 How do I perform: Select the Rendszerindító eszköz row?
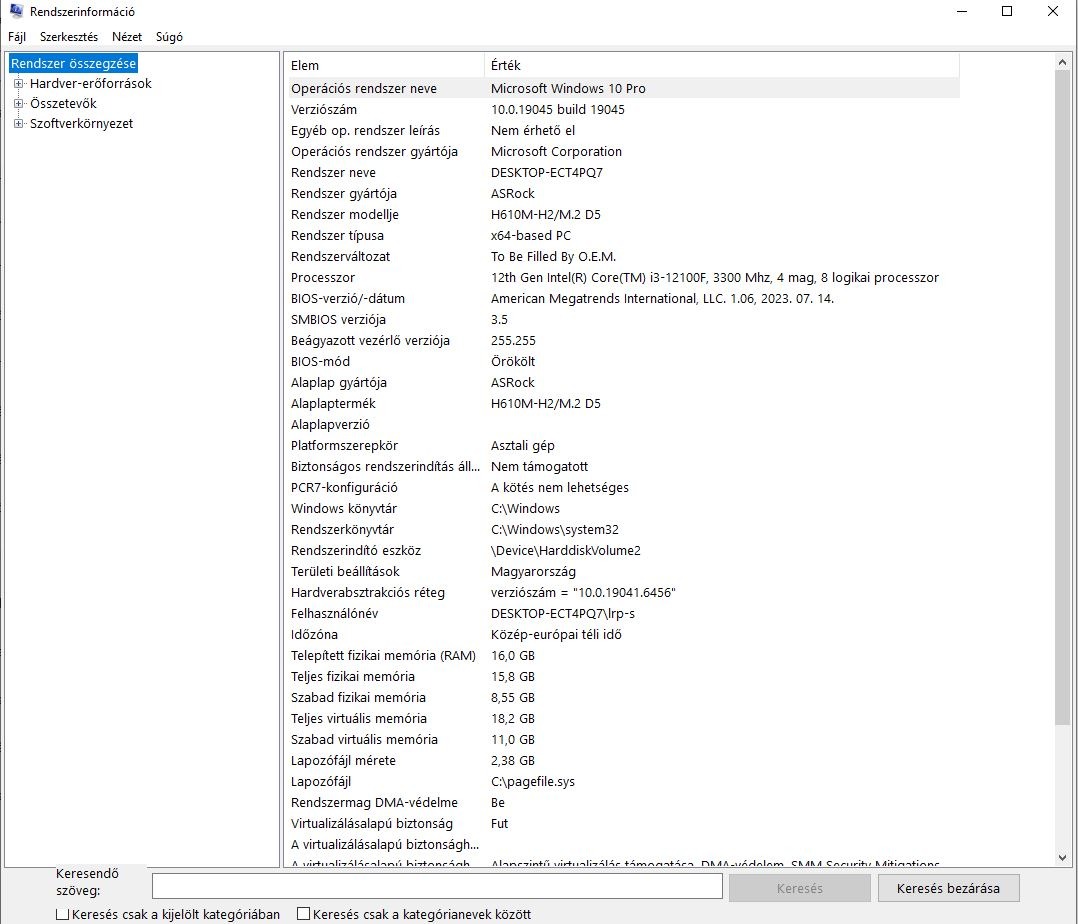click(622, 551)
